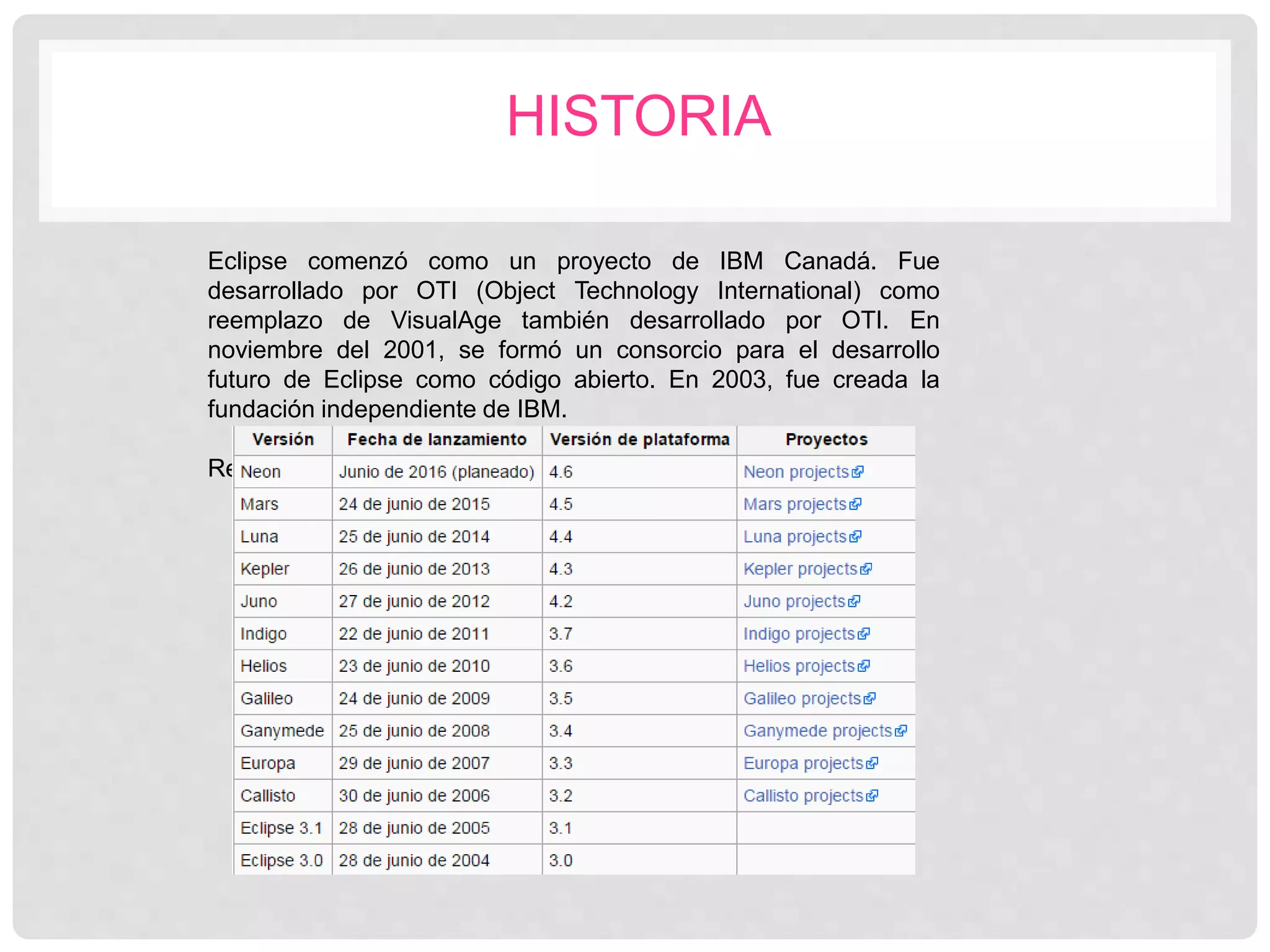Open the Galileo projects link
The height and width of the screenshot is (952, 1270).
click(809, 699)
